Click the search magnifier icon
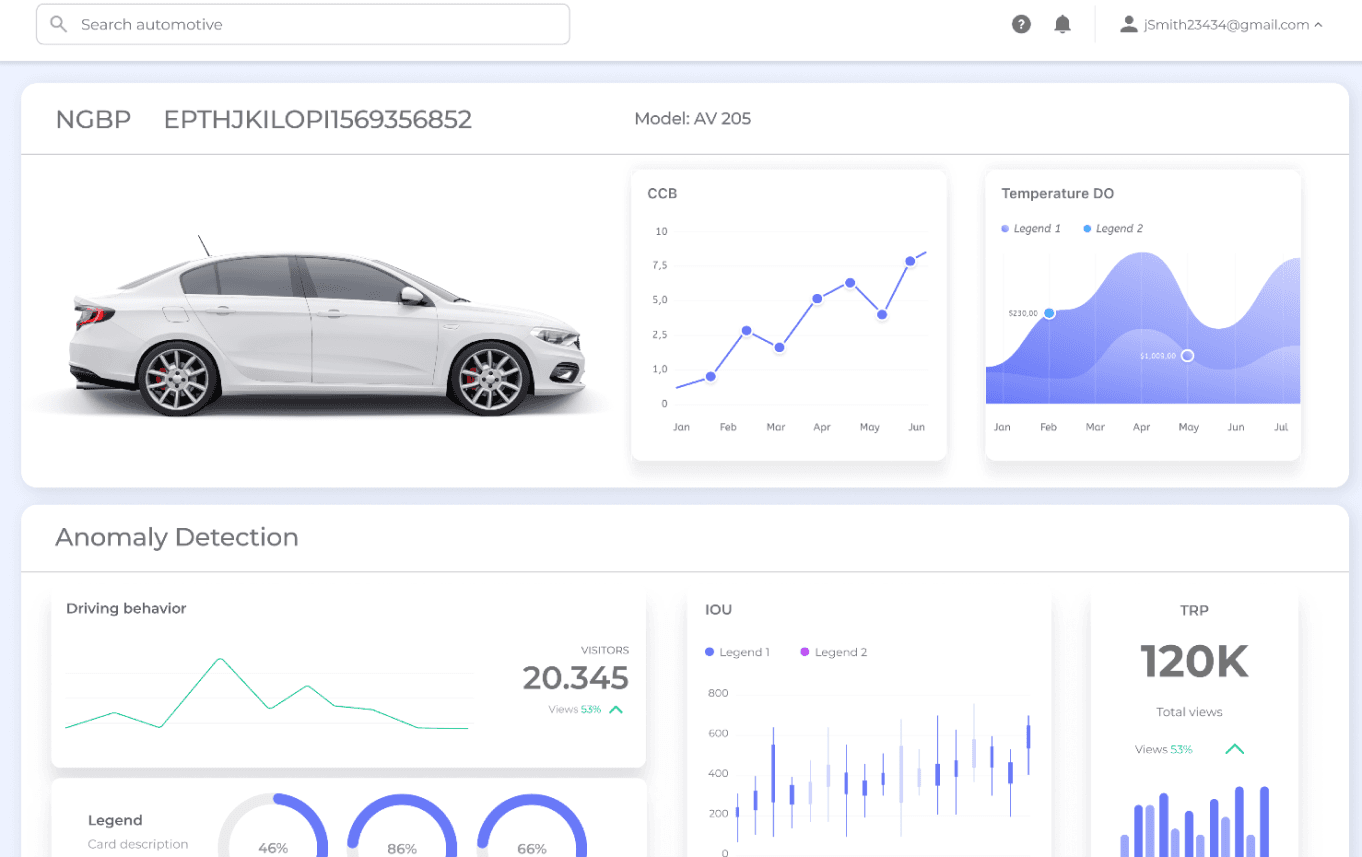The height and width of the screenshot is (857, 1362). (58, 24)
